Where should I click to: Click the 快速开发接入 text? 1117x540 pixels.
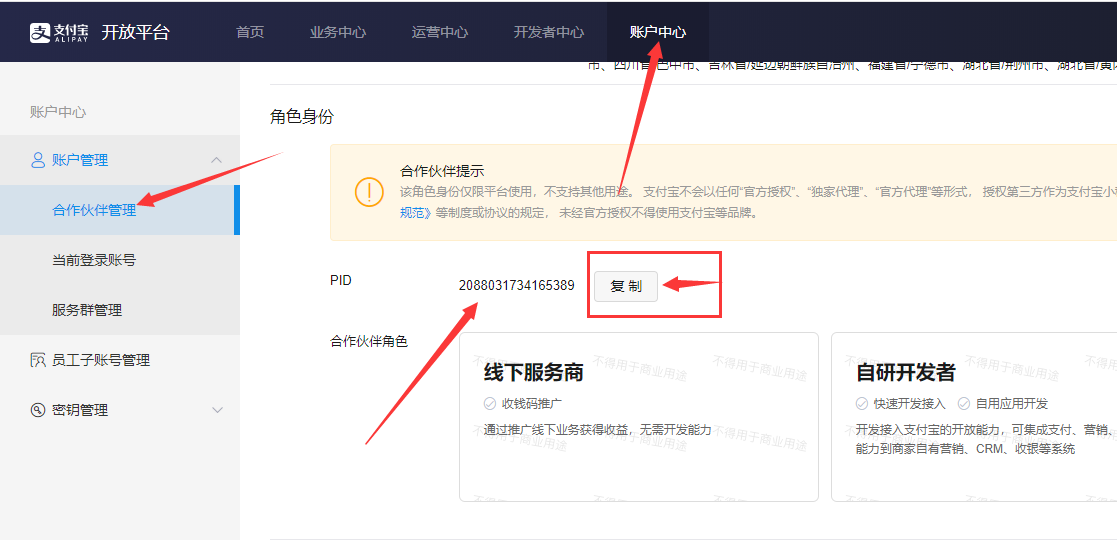pyautogui.click(x=910, y=404)
